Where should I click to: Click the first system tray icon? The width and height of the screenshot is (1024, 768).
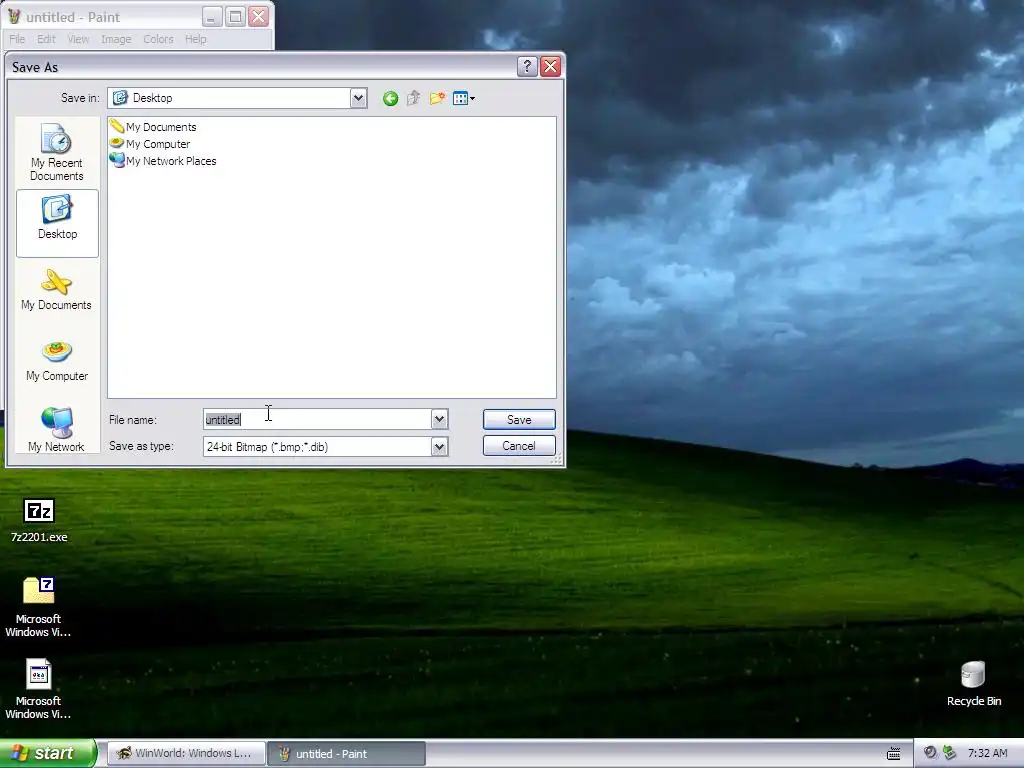(930, 753)
